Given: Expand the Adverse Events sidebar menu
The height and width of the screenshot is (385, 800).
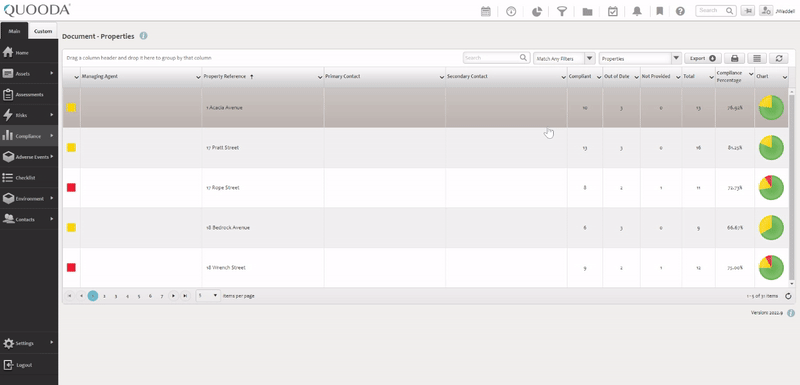Looking at the screenshot, I should (52, 157).
